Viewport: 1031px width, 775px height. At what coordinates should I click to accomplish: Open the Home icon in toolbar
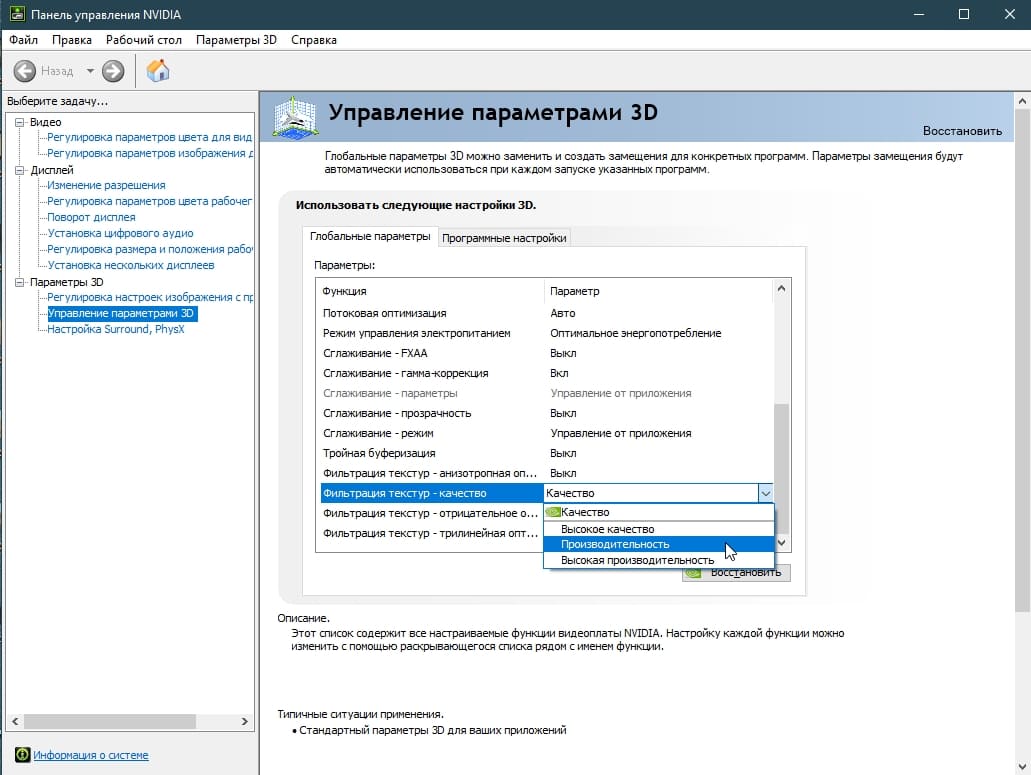158,70
